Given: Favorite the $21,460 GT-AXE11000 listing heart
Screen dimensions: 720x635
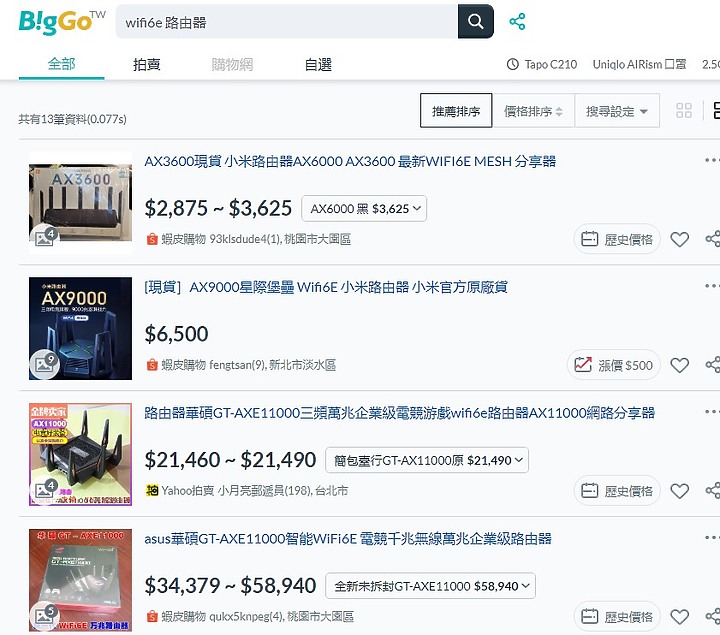Looking at the screenshot, I should 680,491.
